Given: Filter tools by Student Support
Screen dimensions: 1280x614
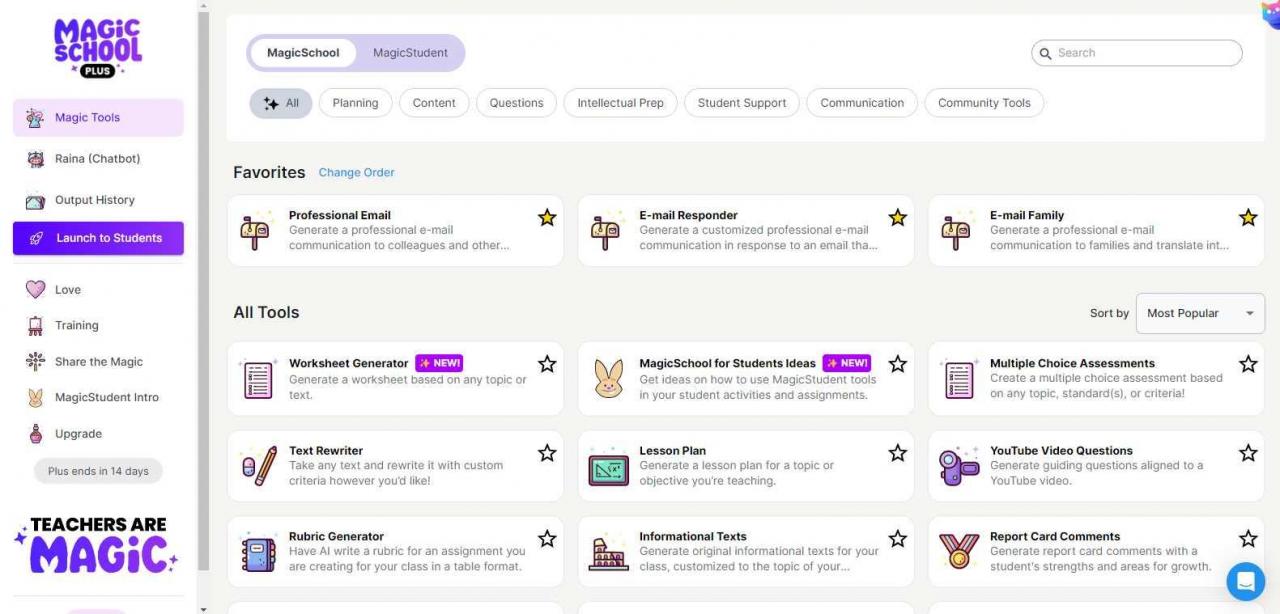Looking at the screenshot, I should (742, 103).
